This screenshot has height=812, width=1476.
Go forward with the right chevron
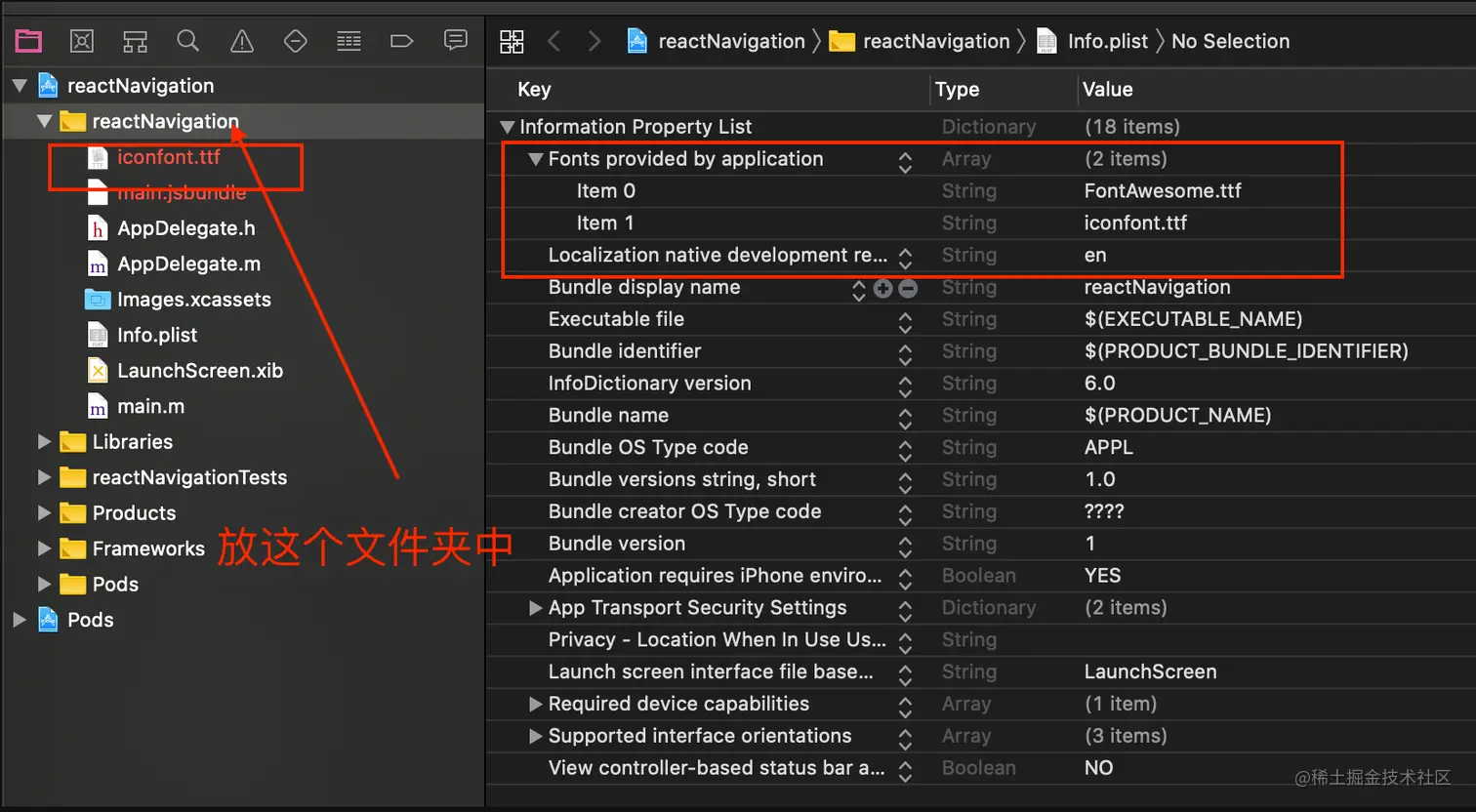pos(594,41)
